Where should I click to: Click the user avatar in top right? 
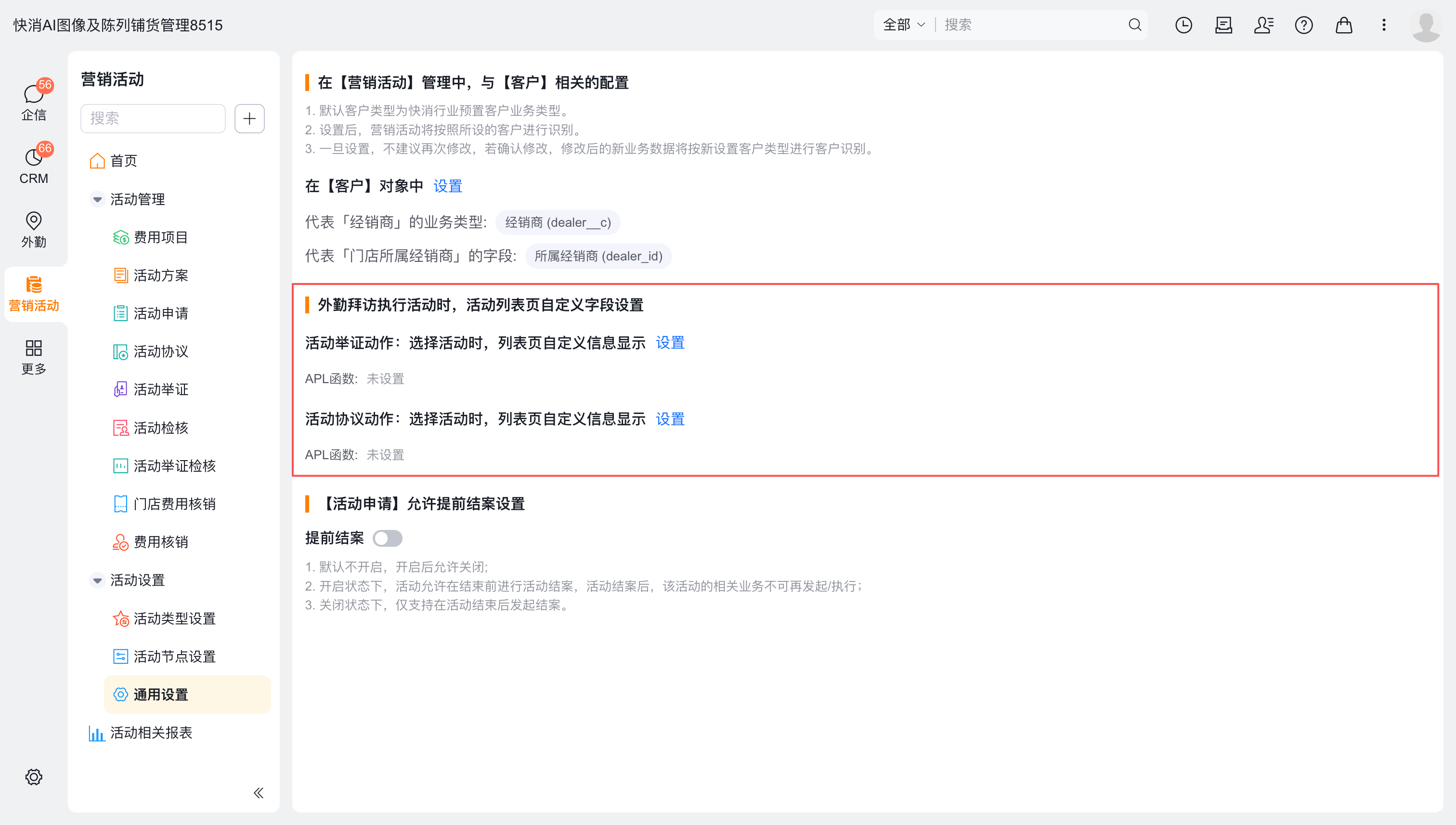(1426, 26)
